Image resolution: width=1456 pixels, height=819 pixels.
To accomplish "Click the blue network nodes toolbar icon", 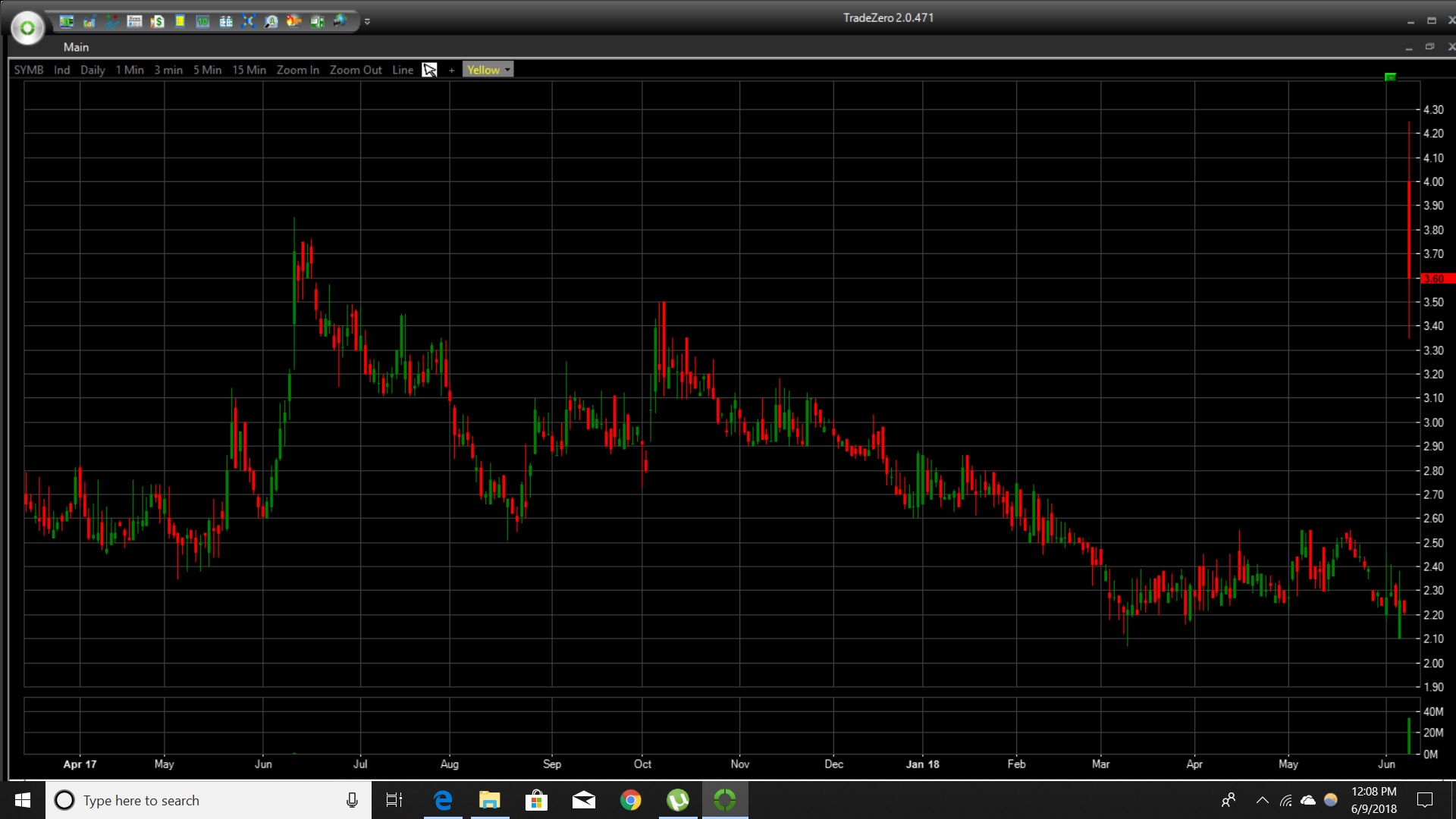I will coord(248,21).
